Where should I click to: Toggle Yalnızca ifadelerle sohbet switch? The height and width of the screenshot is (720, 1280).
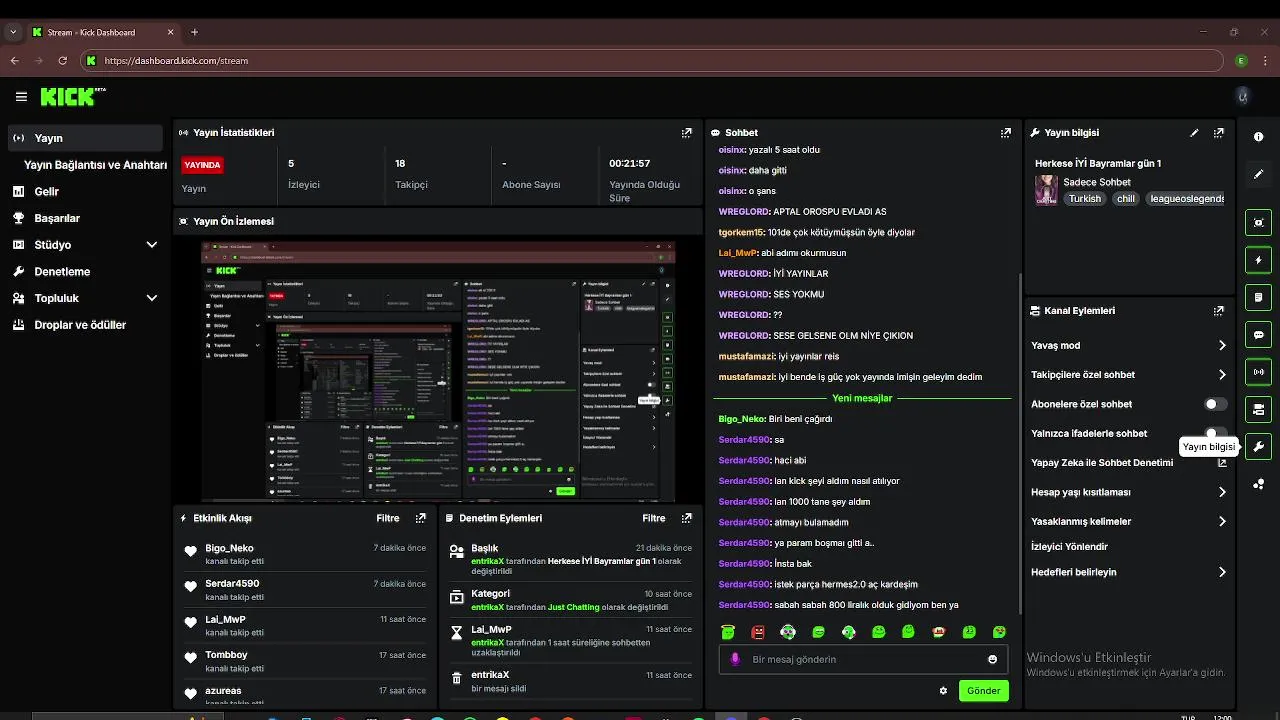tap(1215, 433)
